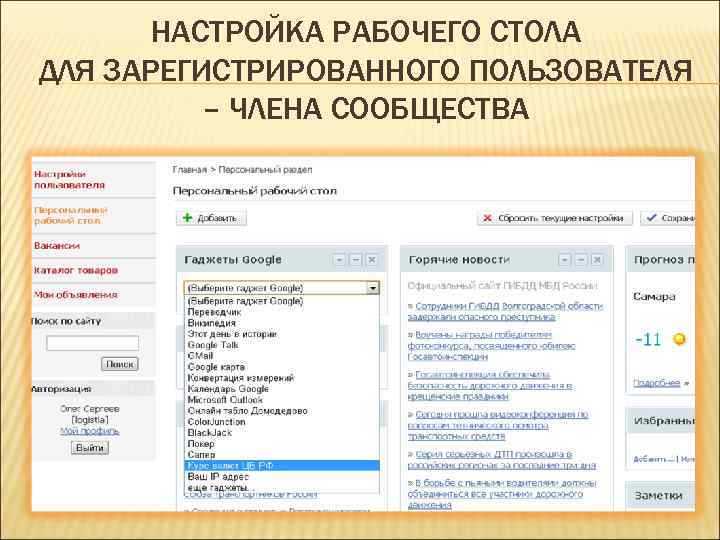This screenshot has width=720, height=540.
Task: Open news about Сотрудники ГИБДД Волгоградской области
Action: coord(505,311)
